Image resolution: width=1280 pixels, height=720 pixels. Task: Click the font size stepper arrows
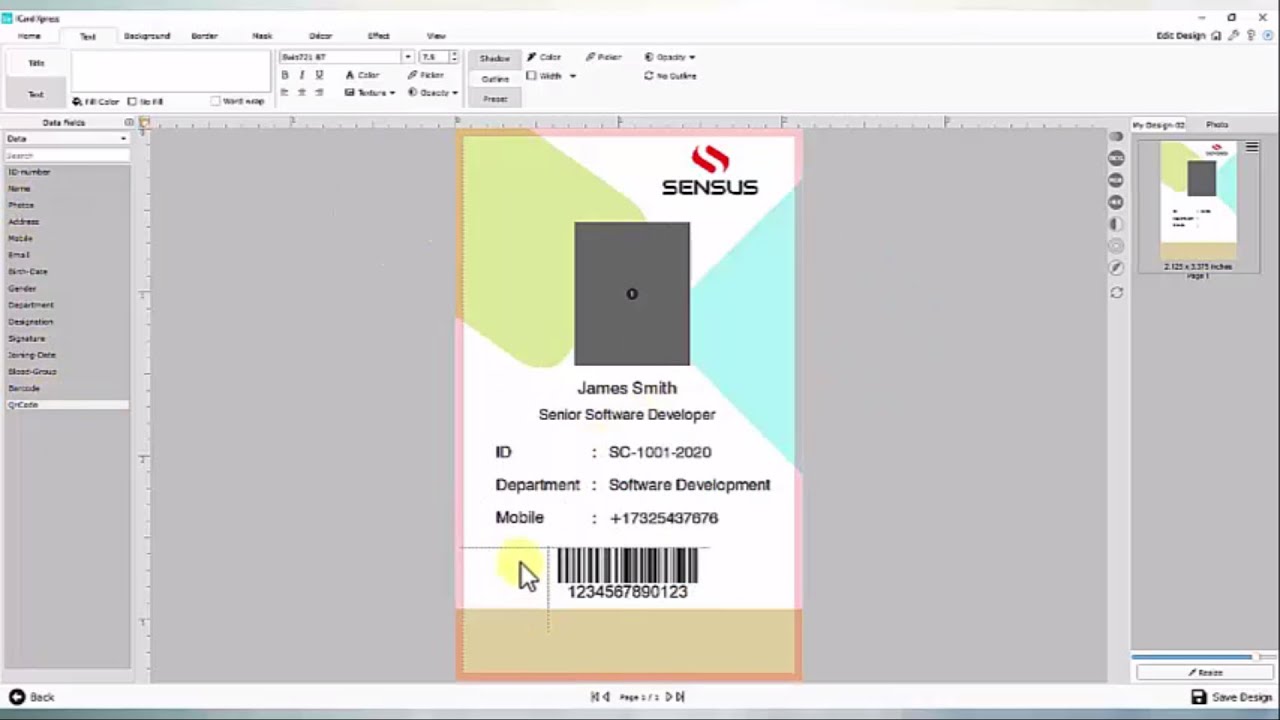pos(454,57)
